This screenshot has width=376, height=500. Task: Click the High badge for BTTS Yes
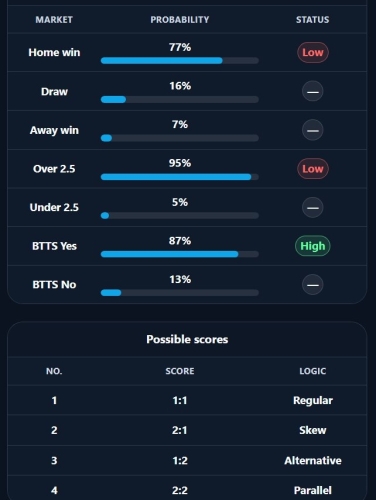pos(313,246)
